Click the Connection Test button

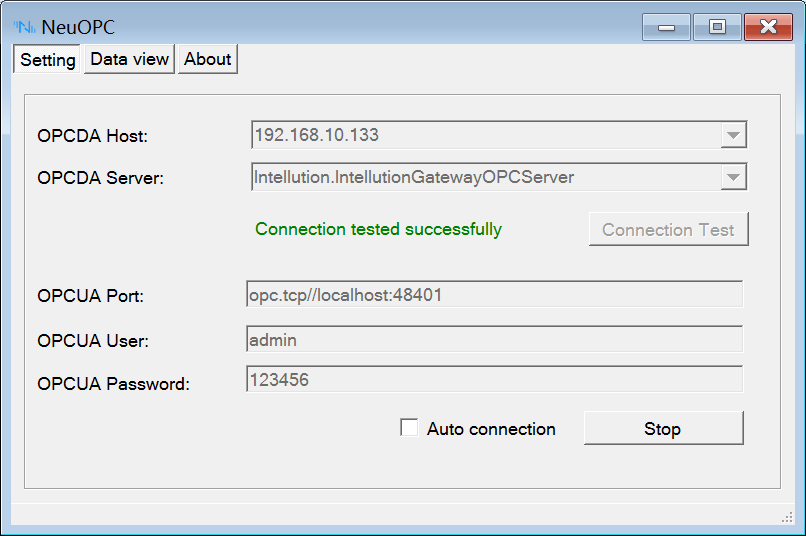pyautogui.click(x=668, y=229)
